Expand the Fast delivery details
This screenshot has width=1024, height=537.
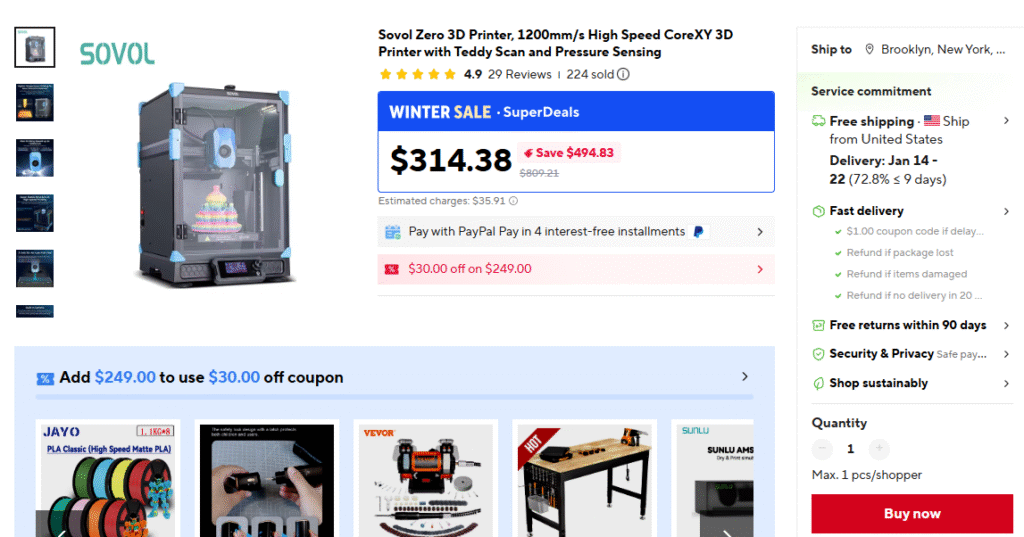tap(1006, 211)
